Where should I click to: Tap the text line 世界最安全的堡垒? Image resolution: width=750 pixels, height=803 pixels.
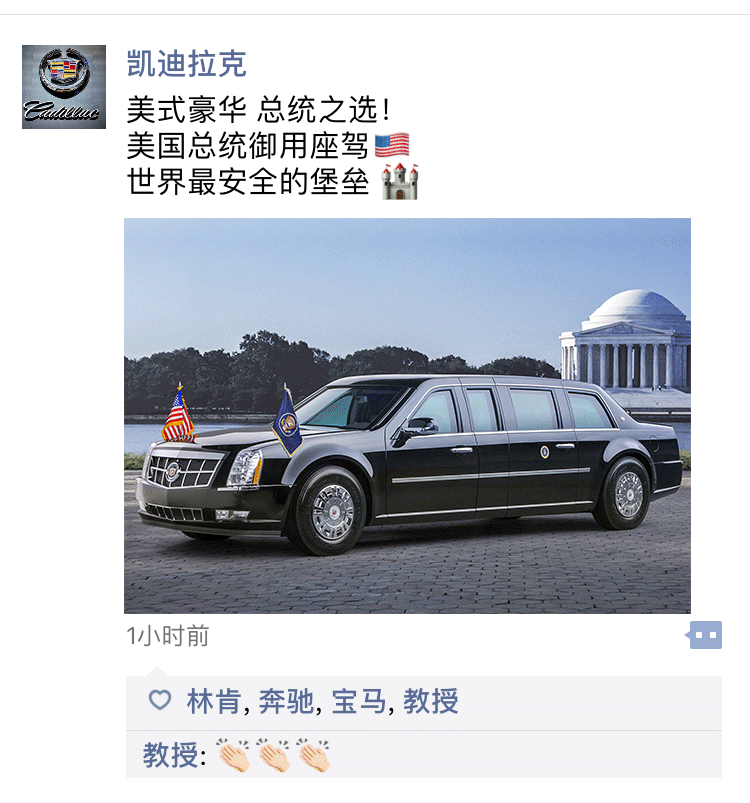(248, 182)
